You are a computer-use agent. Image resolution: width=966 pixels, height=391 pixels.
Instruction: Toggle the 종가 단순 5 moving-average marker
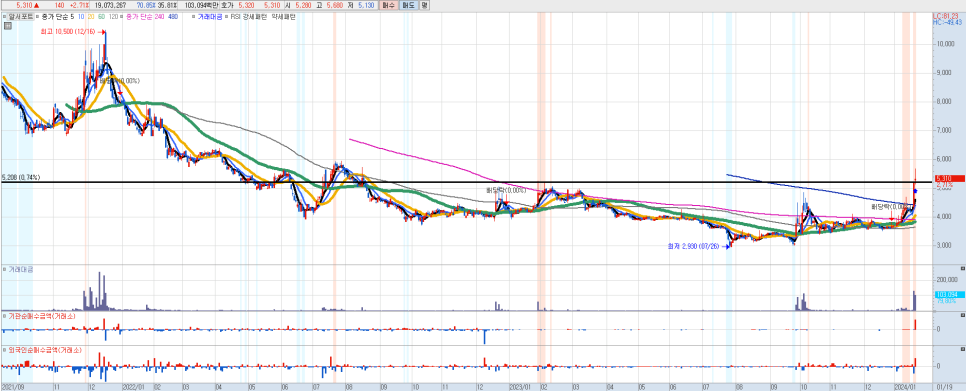point(38,17)
